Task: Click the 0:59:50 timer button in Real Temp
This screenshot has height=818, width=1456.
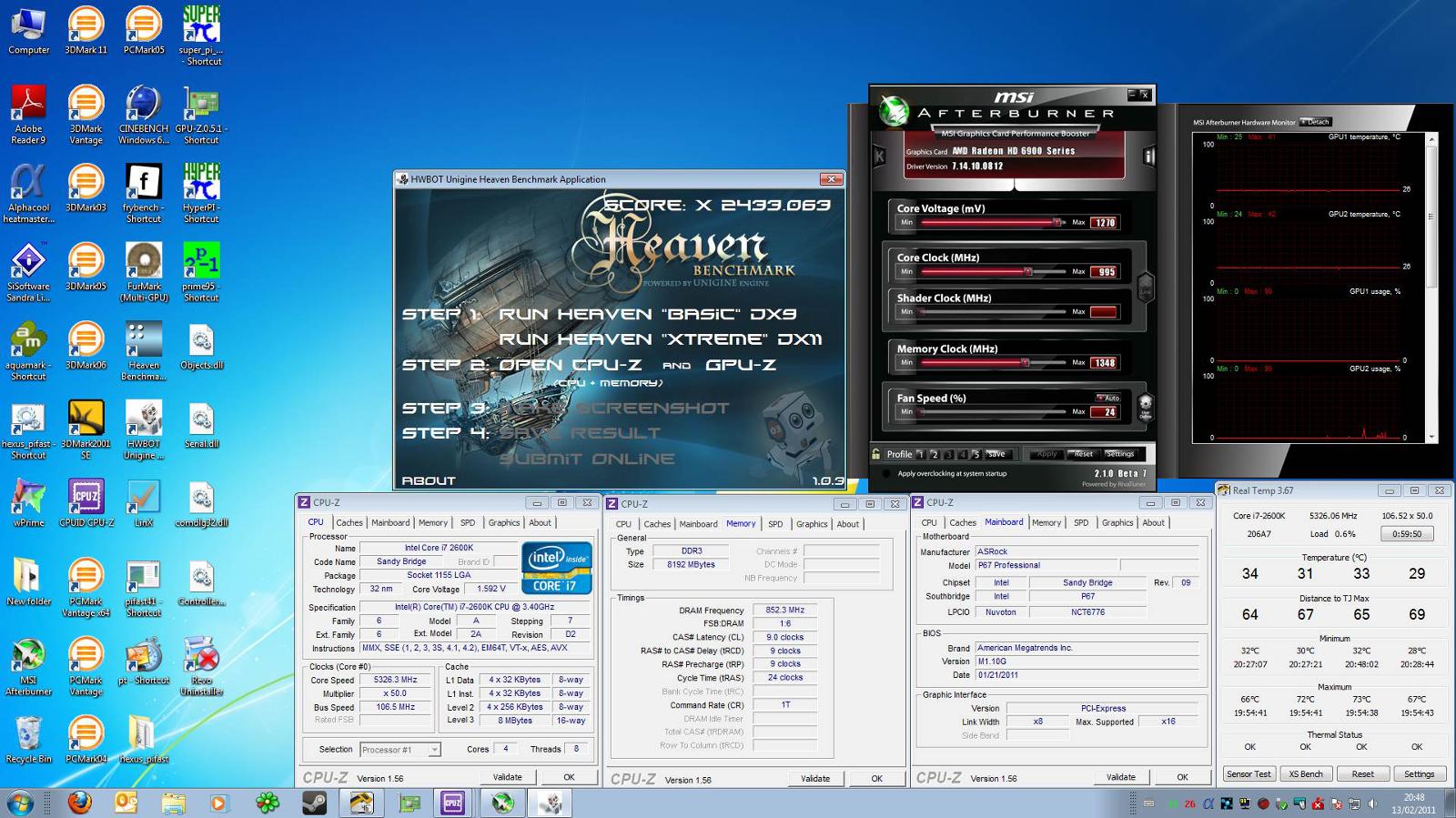Action: pos(1406,534)
